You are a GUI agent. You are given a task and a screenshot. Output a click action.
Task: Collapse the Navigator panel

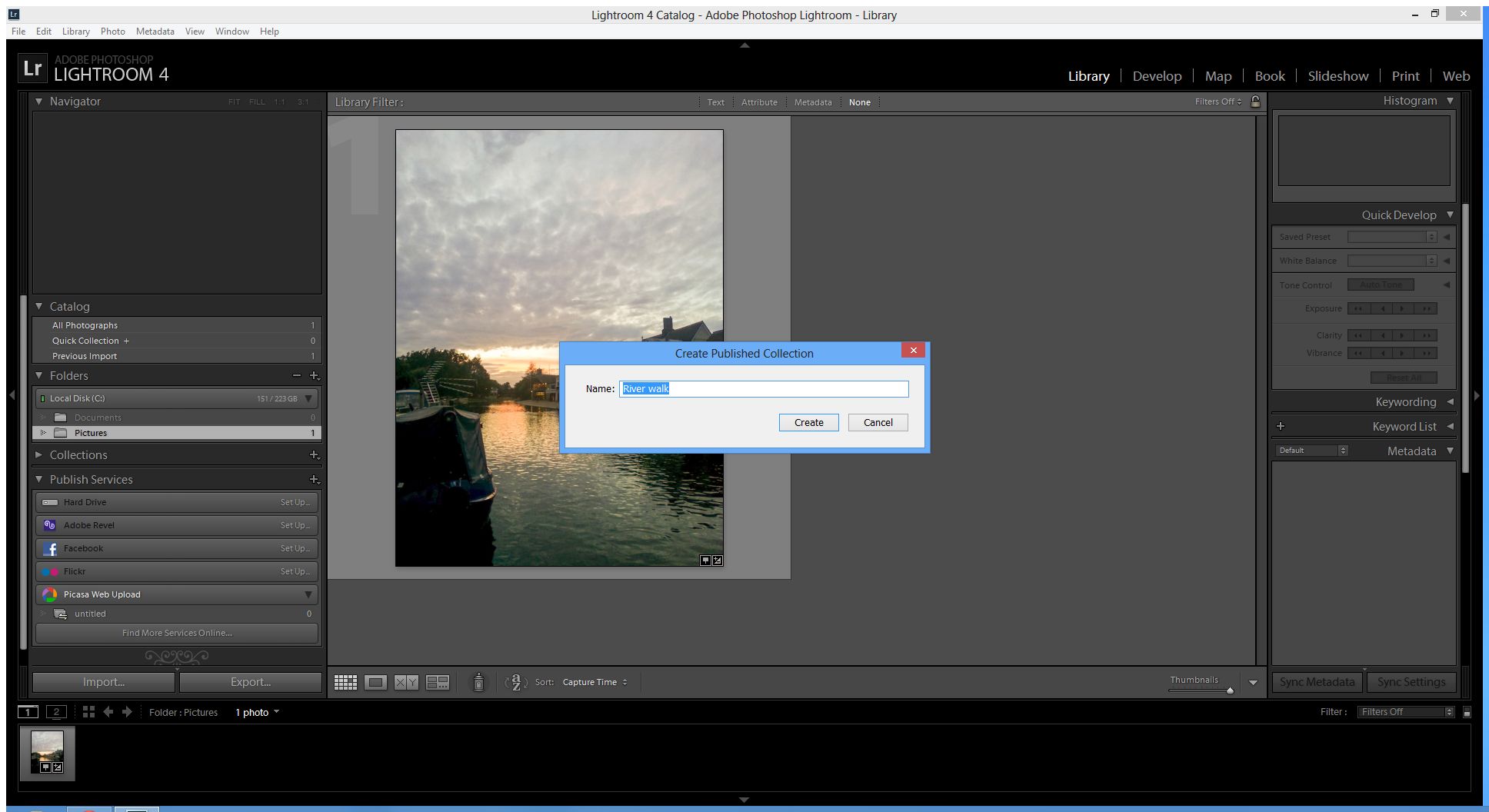39,101
